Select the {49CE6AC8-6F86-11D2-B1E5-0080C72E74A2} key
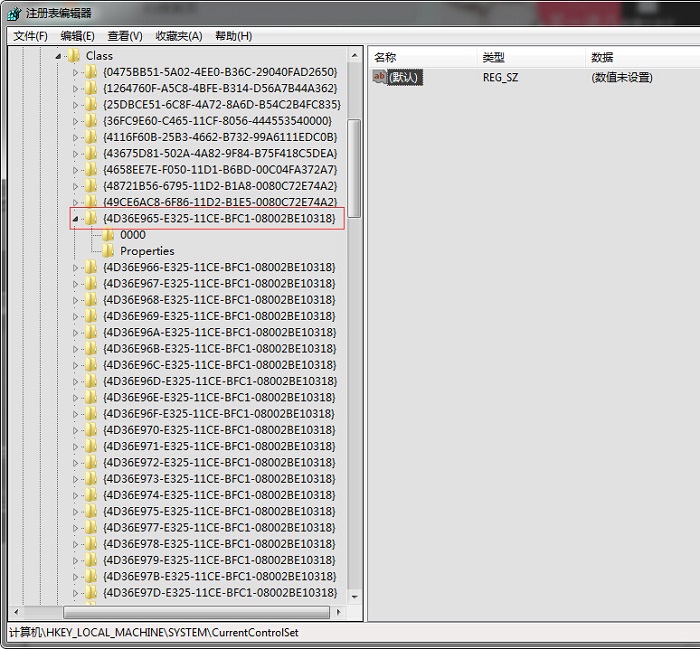 220,202
